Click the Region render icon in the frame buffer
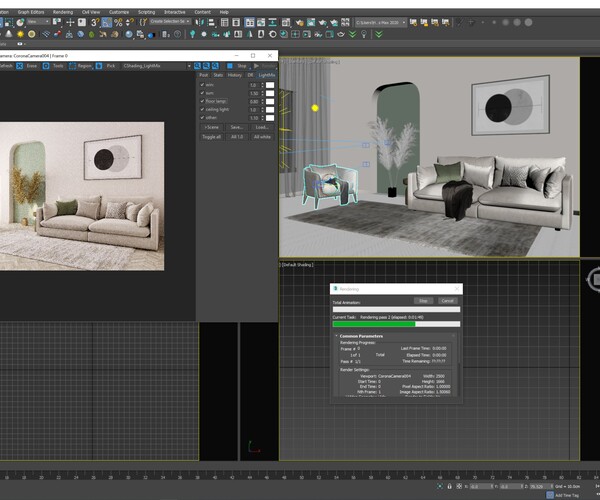This screenshot has width=600, height=500. [72, 66]
